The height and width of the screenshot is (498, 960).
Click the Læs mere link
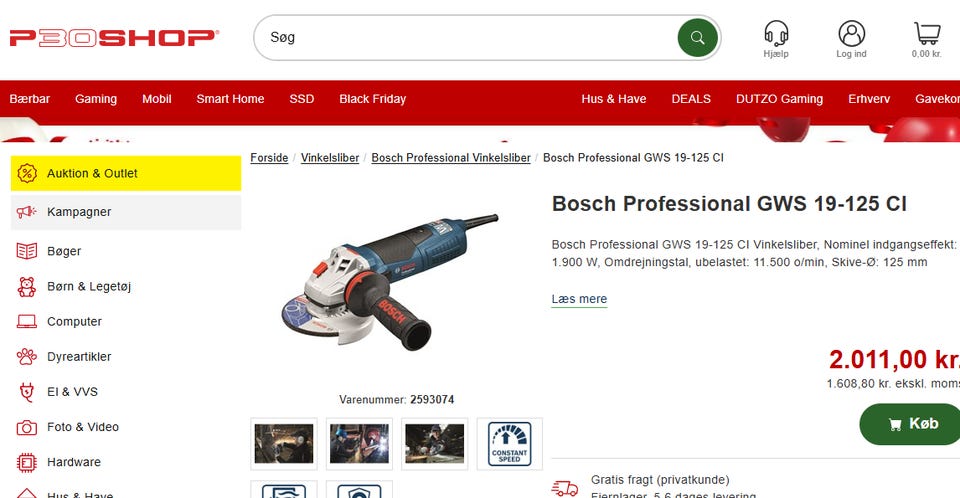[x=579, y=299]
